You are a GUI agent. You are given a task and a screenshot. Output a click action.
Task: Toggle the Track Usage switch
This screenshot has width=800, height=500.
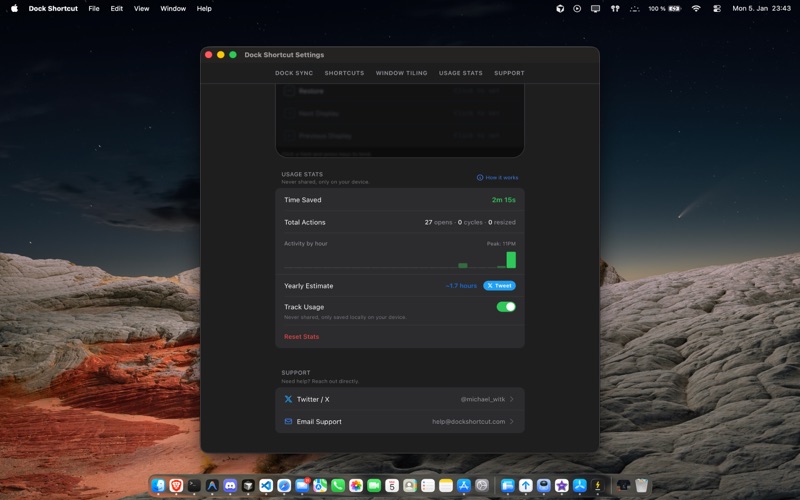click(506, 307)
